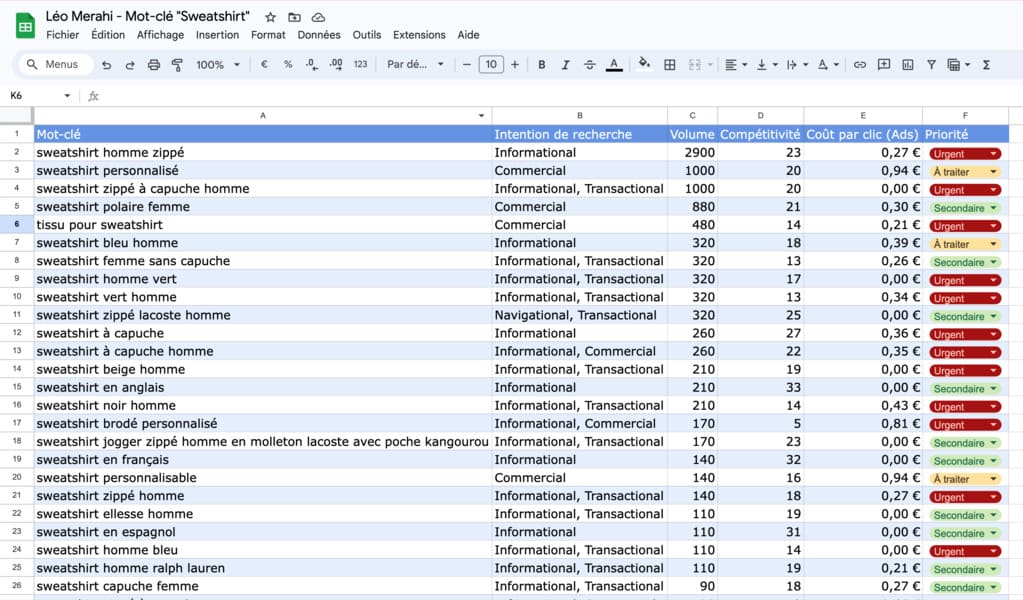
Task: Open the font family dropdown
Action: (415, 65)
